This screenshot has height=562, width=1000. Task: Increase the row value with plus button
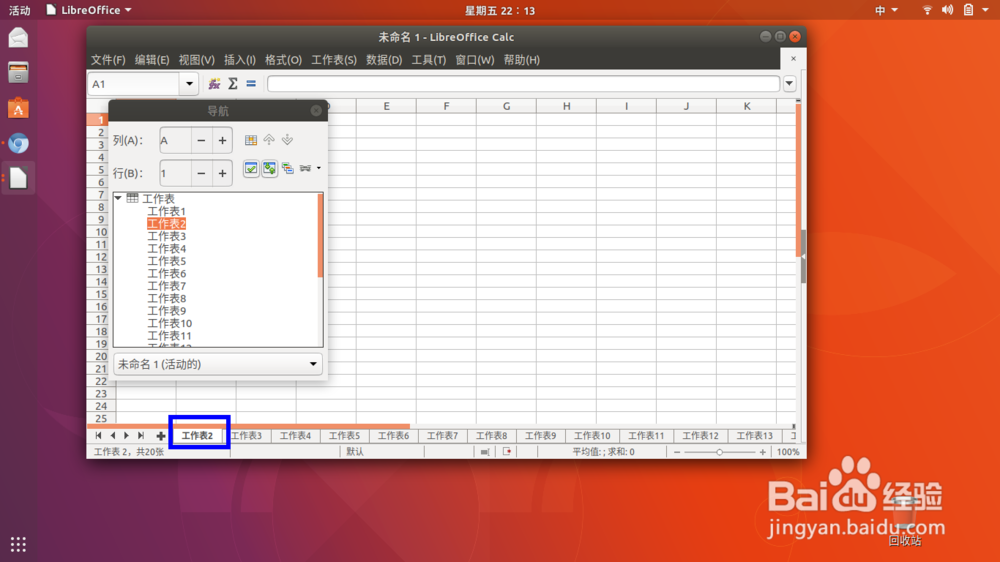(x=222, y=173)
